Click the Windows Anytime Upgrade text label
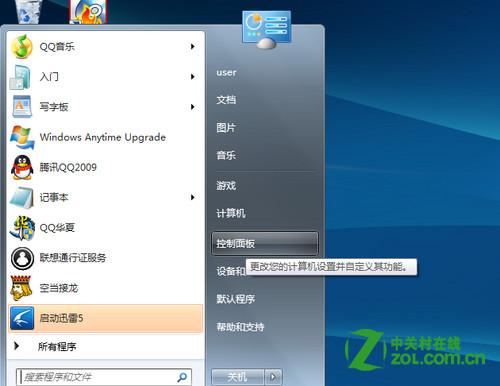 tap(103, 137)
